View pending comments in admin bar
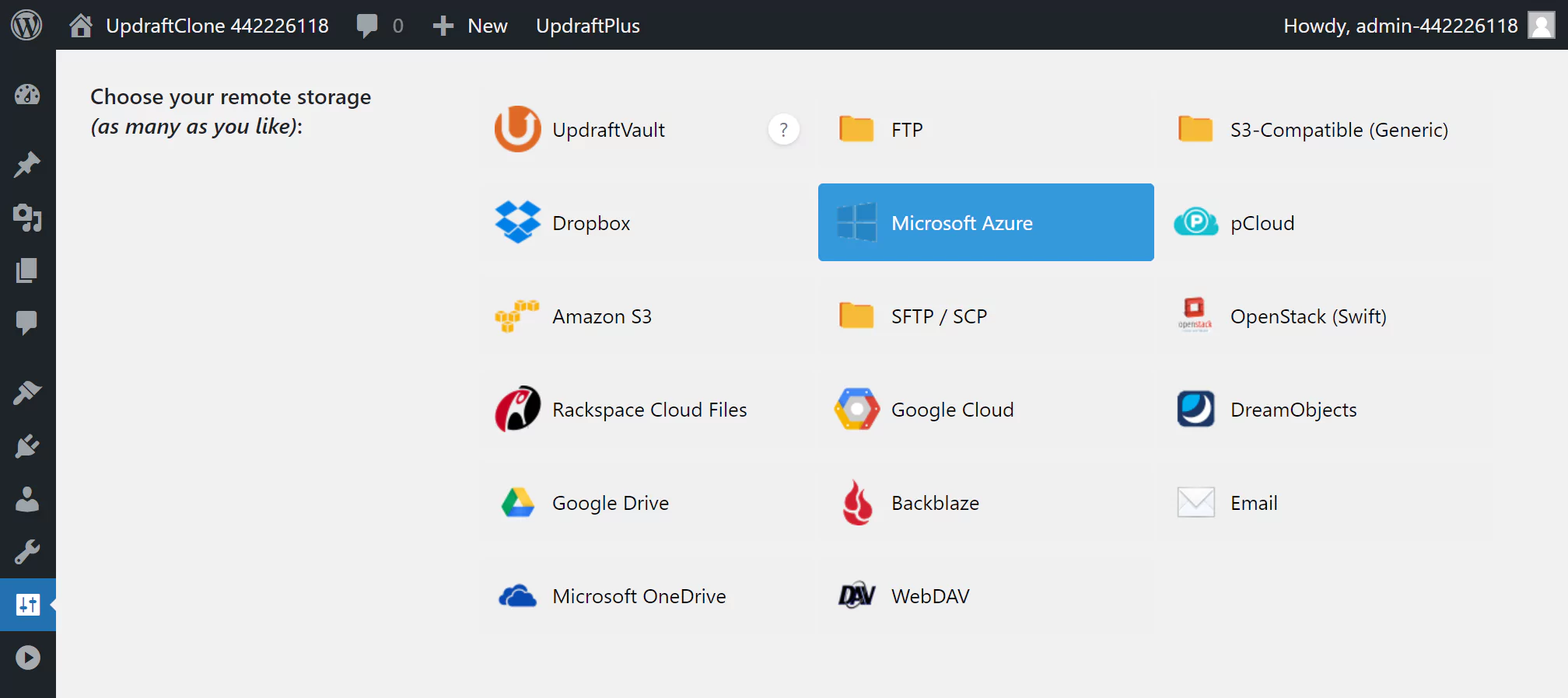This screenshot has height=698, width=1568. (x=380, y=26)
